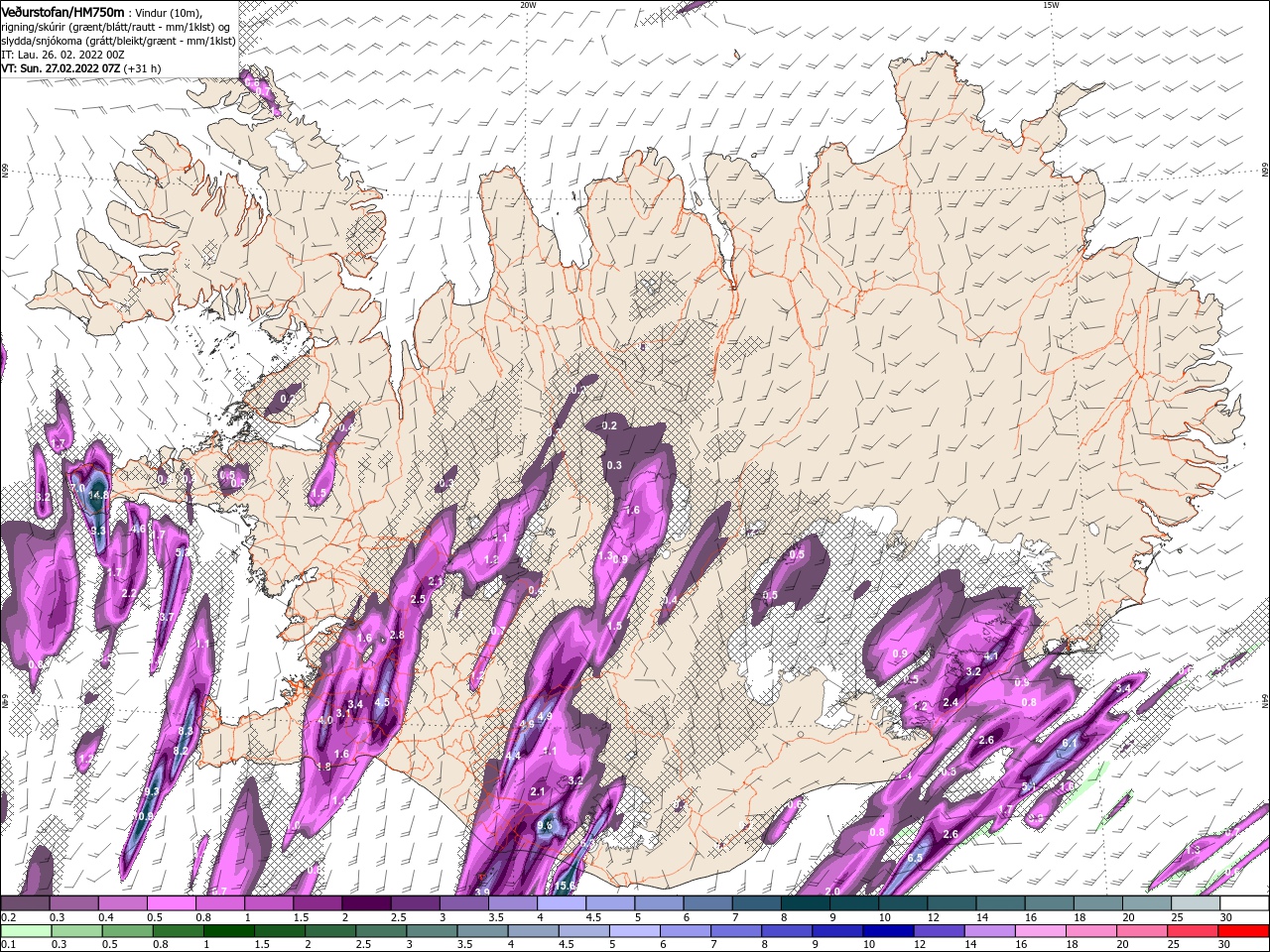Pick the pink bottom-row swatch from 18 to 20

tap(1091, 931)
